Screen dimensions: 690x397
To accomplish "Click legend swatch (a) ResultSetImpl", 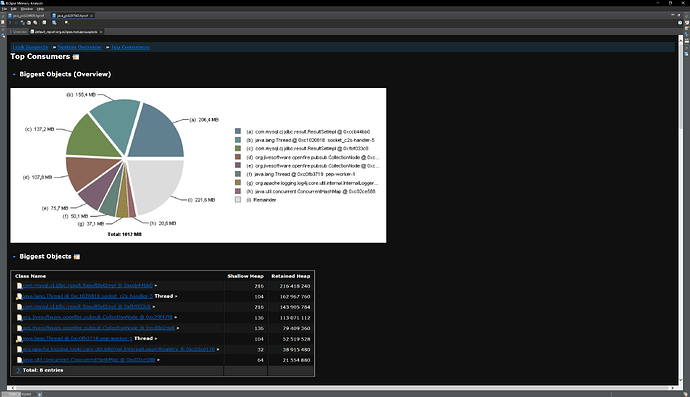I will click(x=238, y=131).
